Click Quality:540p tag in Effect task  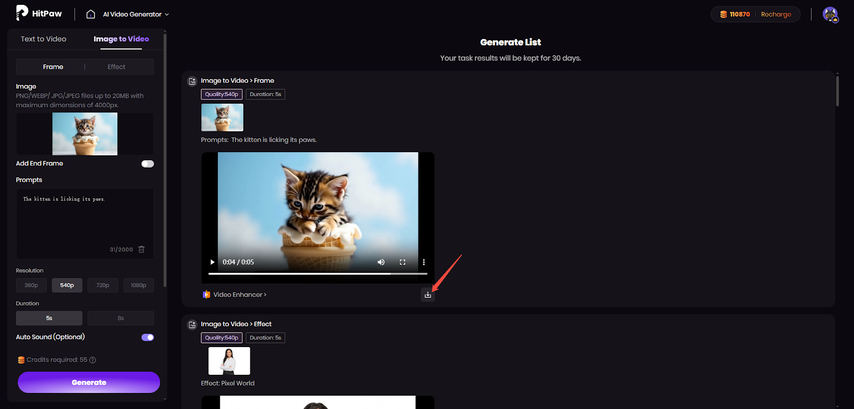(222, 338)
